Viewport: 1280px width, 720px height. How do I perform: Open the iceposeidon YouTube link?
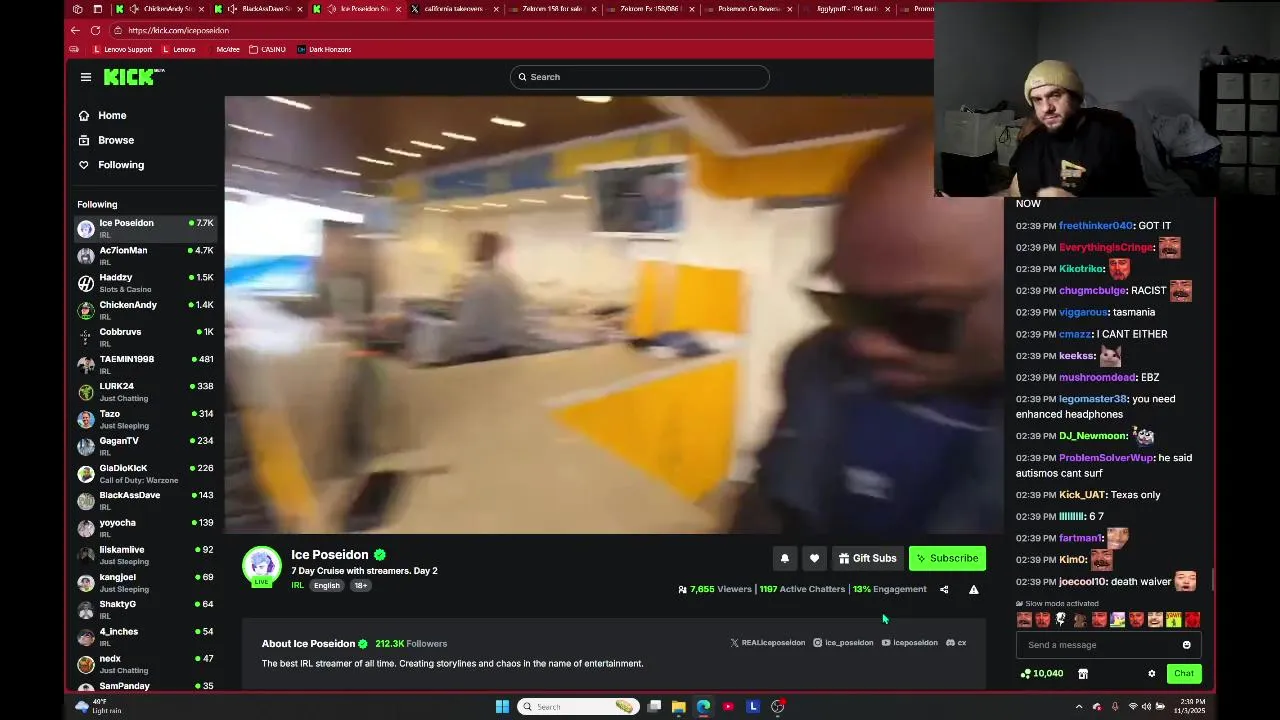(910, 643)
